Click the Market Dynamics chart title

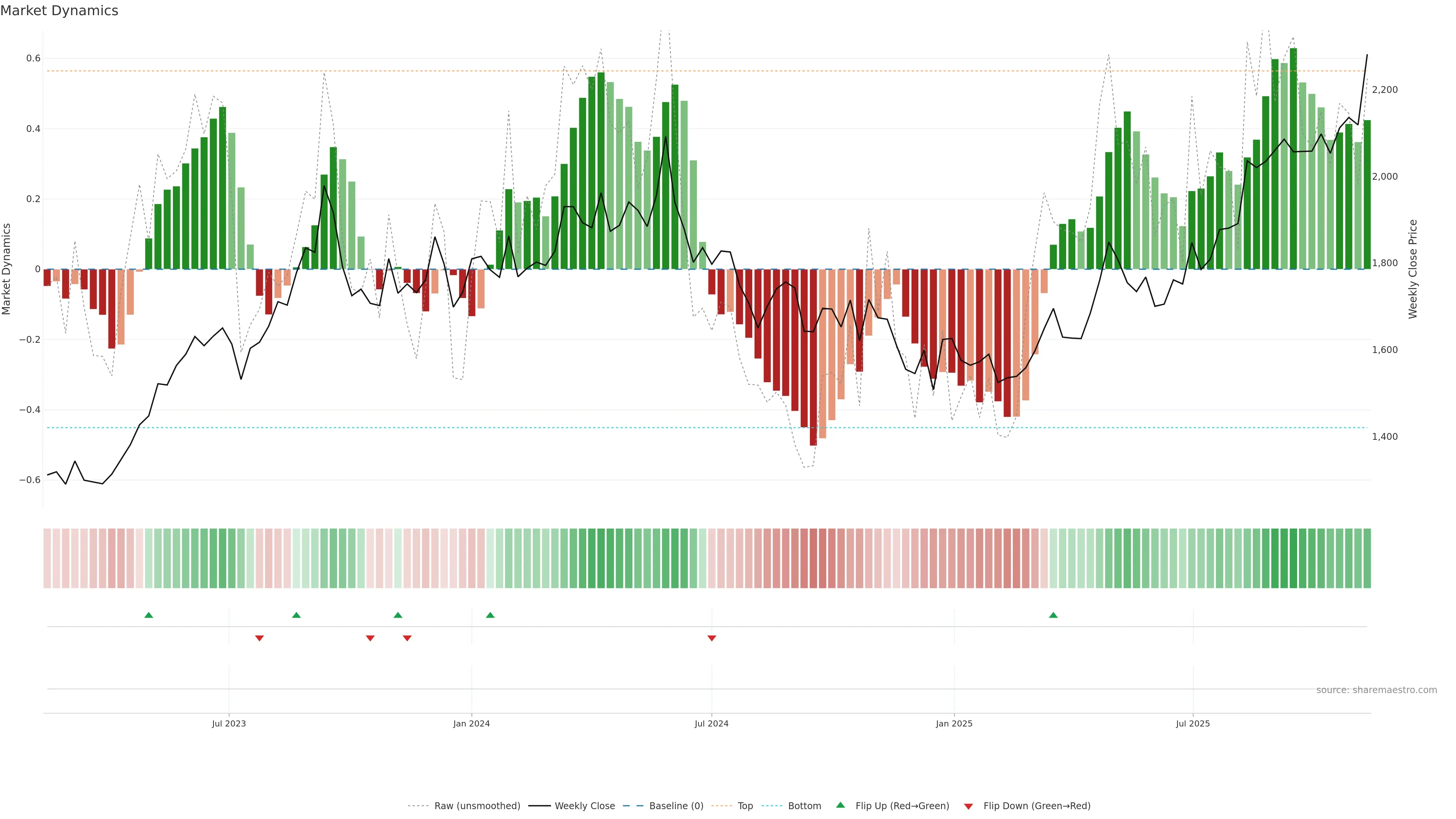click(x=60, y=11)
